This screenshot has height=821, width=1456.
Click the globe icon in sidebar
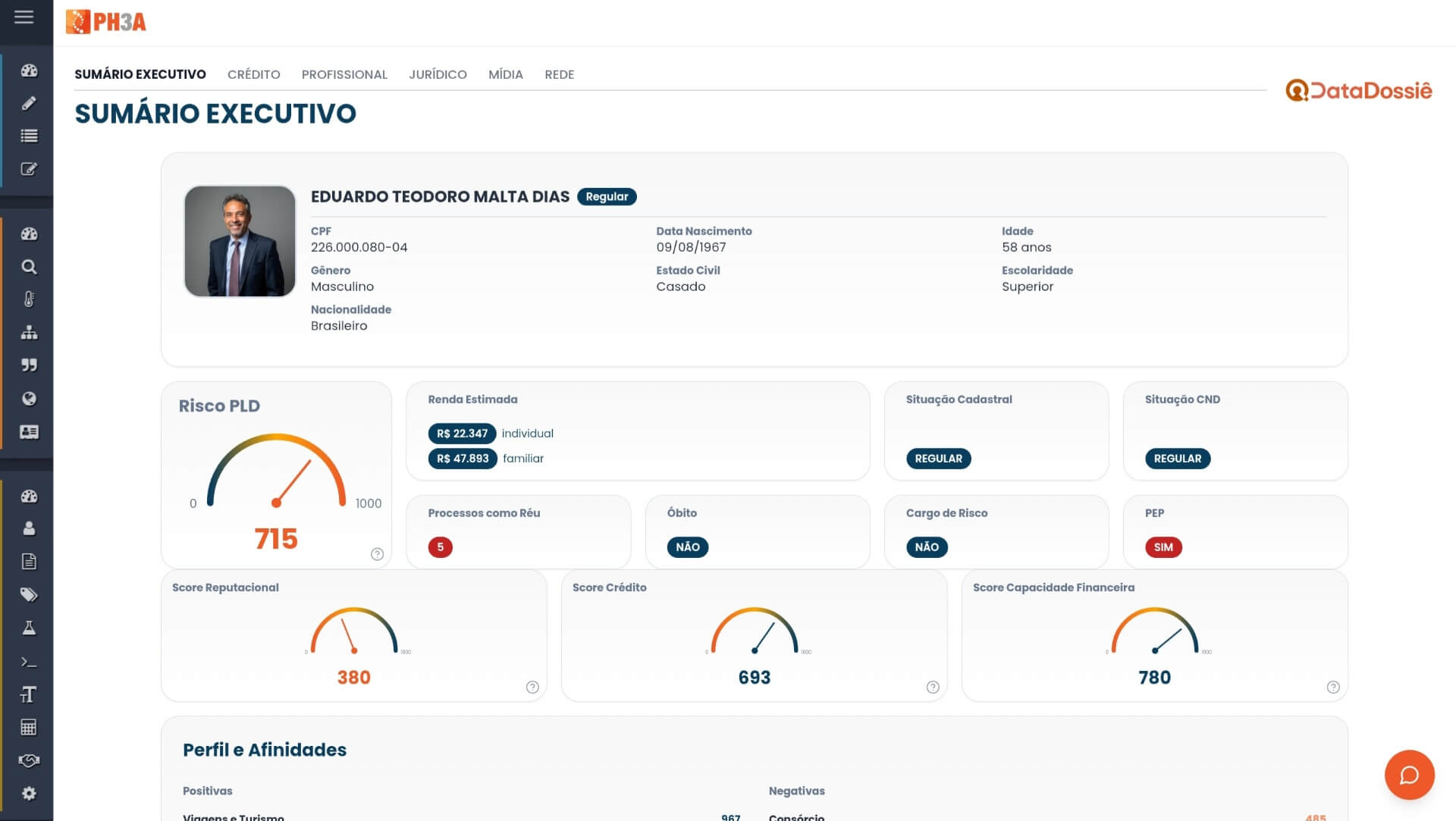point(29,399)
